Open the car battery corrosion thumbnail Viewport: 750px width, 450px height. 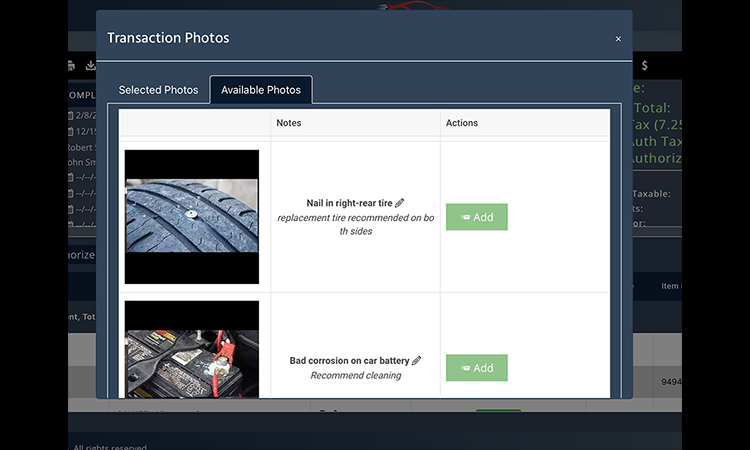192,350
